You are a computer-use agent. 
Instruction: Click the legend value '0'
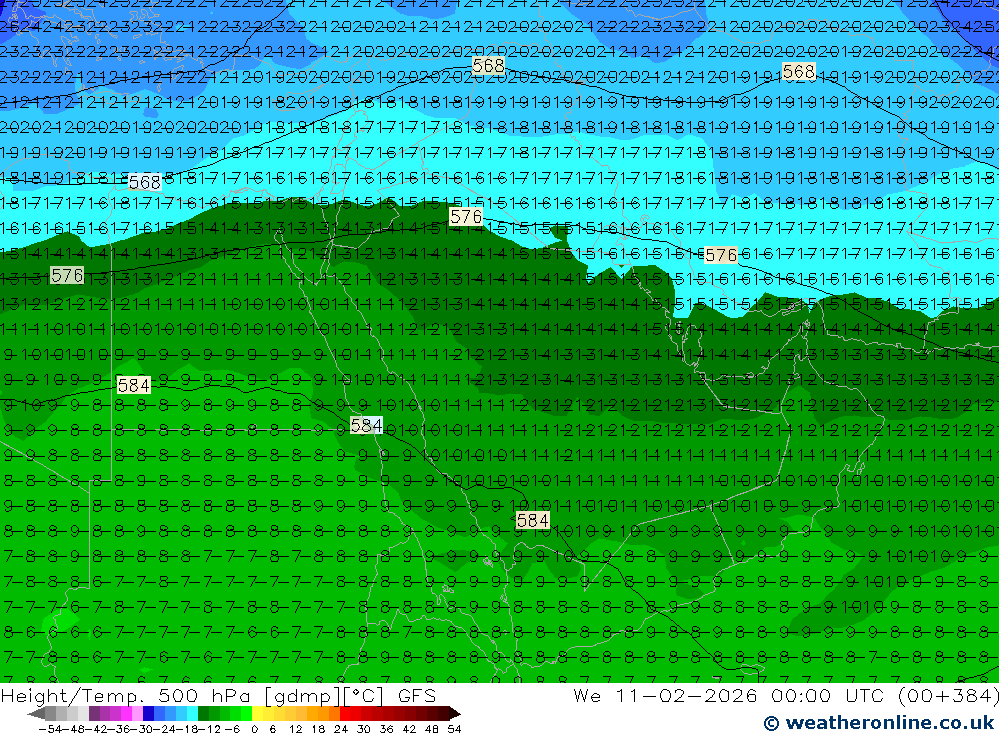pyautogui.click(x=254, y=729)
